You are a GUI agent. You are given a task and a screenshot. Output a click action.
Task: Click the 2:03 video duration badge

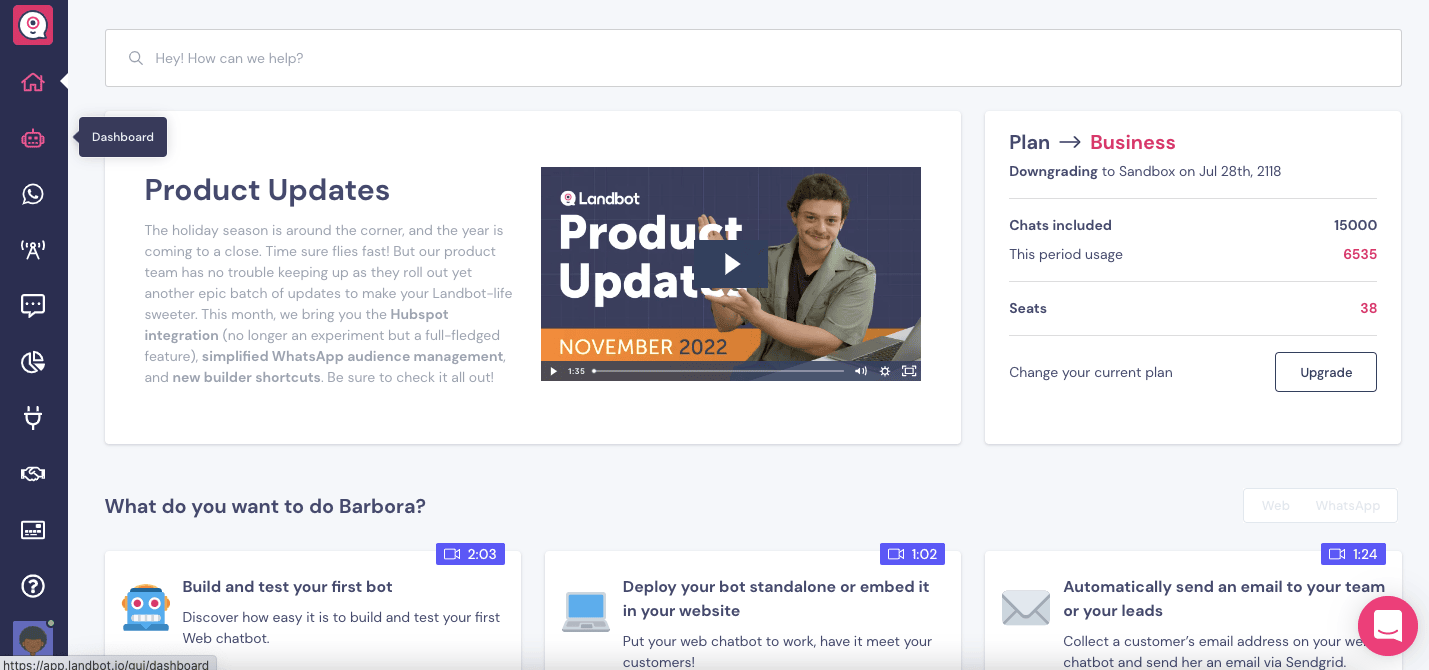click(470, 554)
